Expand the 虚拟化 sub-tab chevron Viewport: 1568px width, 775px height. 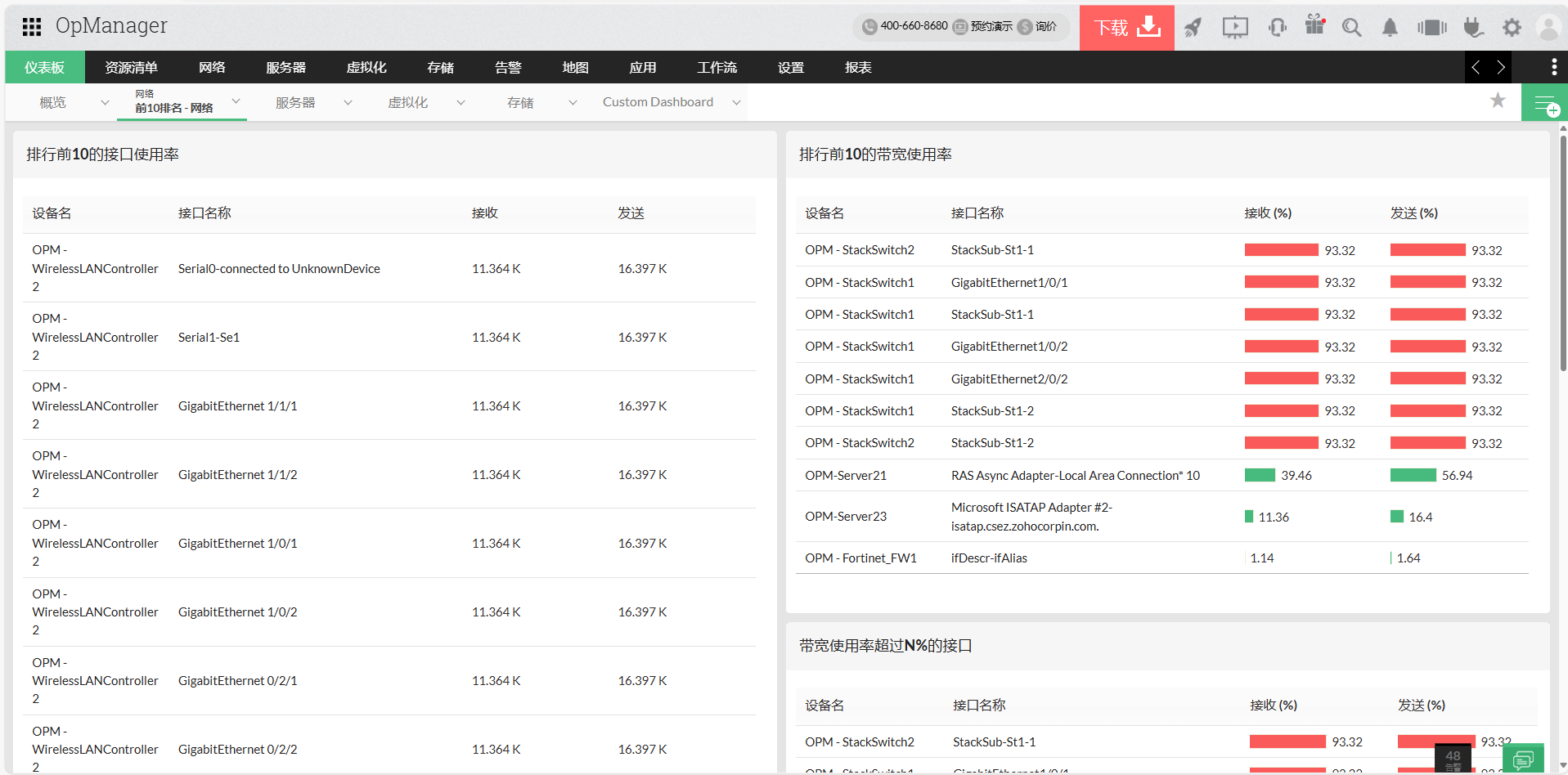click(461, 102)
